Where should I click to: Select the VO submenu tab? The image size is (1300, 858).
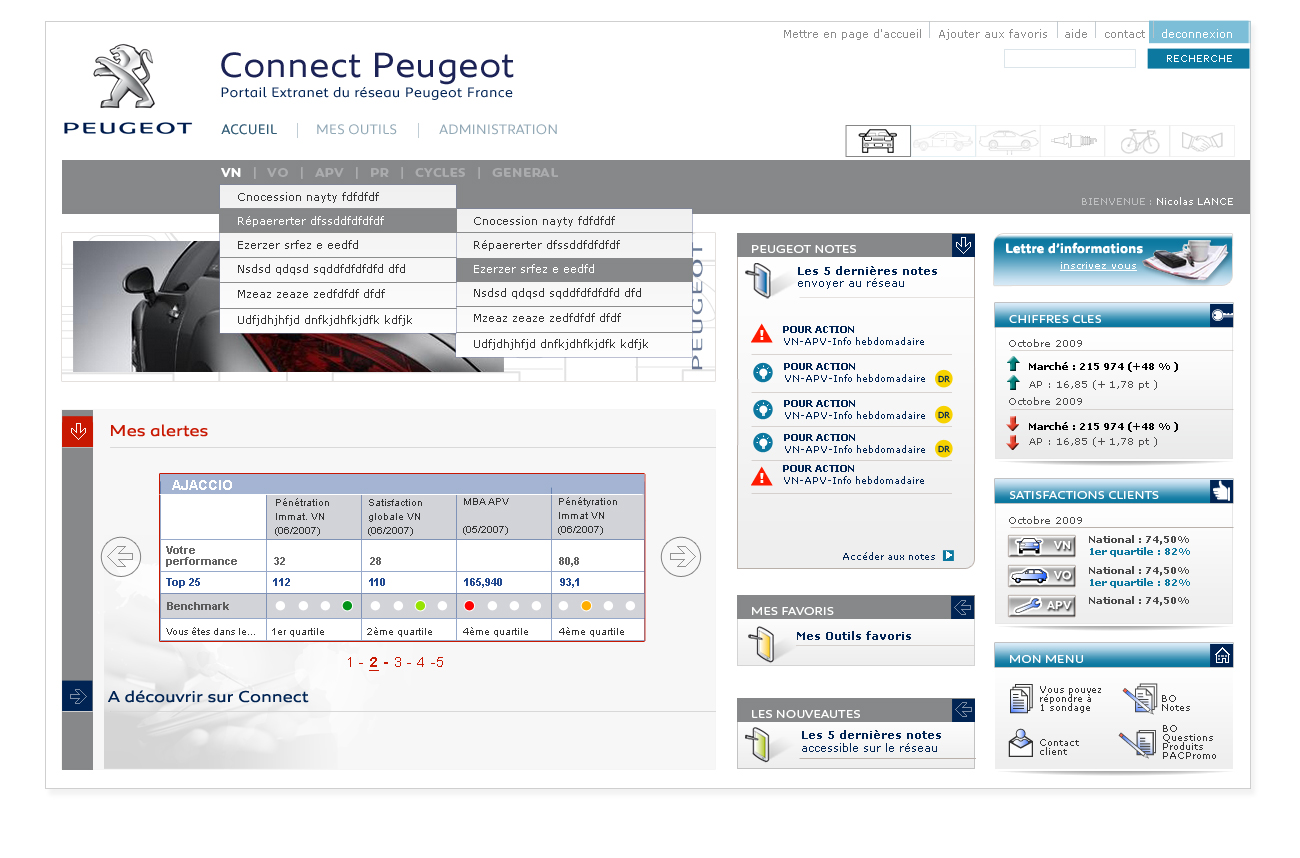point(278,172)
